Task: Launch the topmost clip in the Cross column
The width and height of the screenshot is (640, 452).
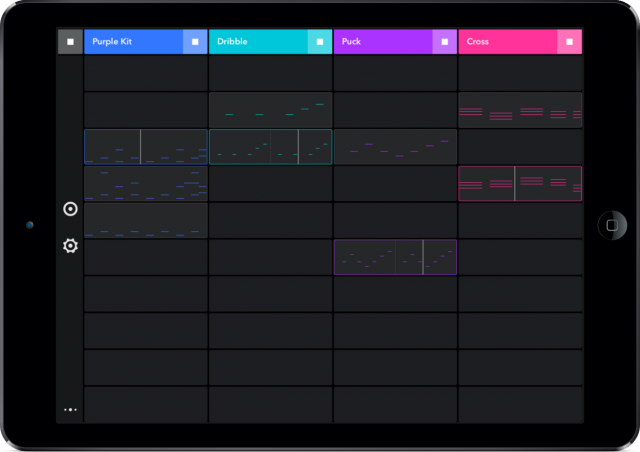Action: 520,110
